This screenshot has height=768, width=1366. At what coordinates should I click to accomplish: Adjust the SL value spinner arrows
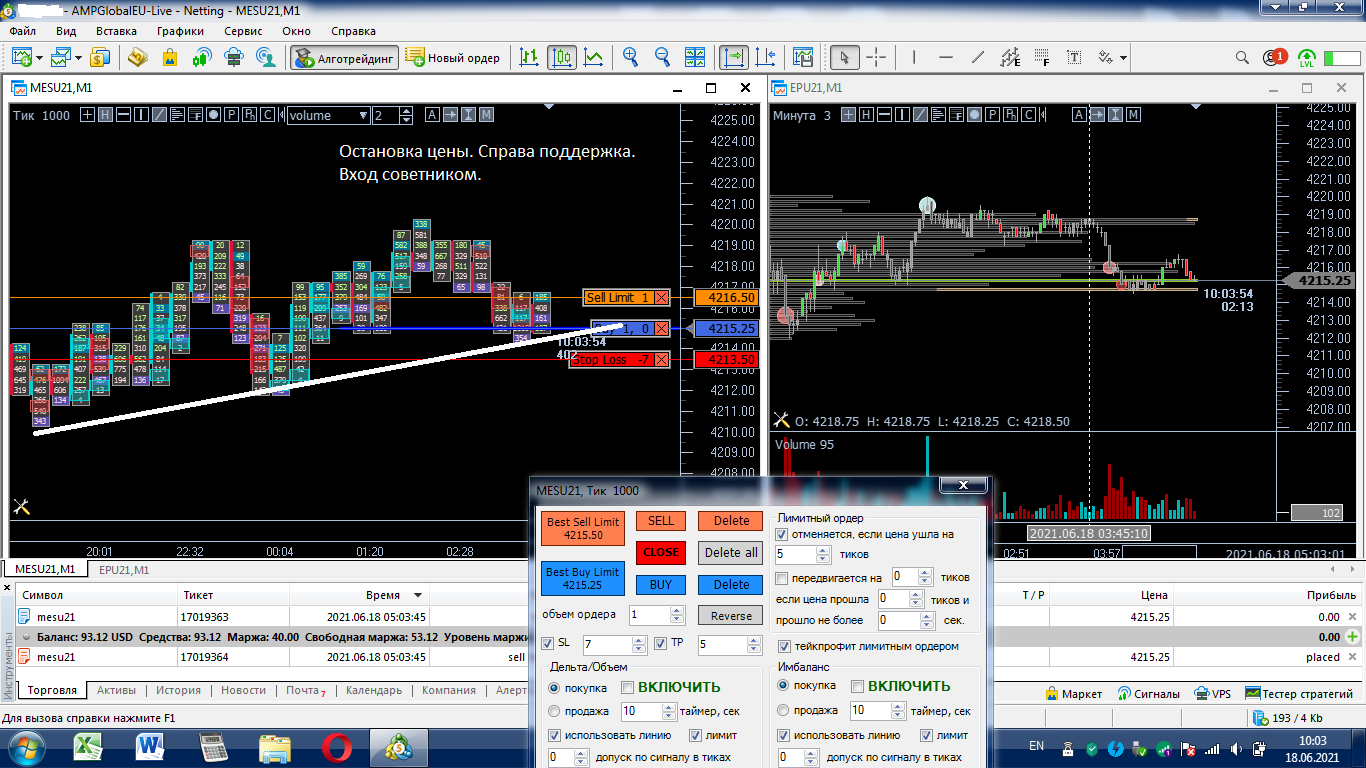click(x=640, y=645)
